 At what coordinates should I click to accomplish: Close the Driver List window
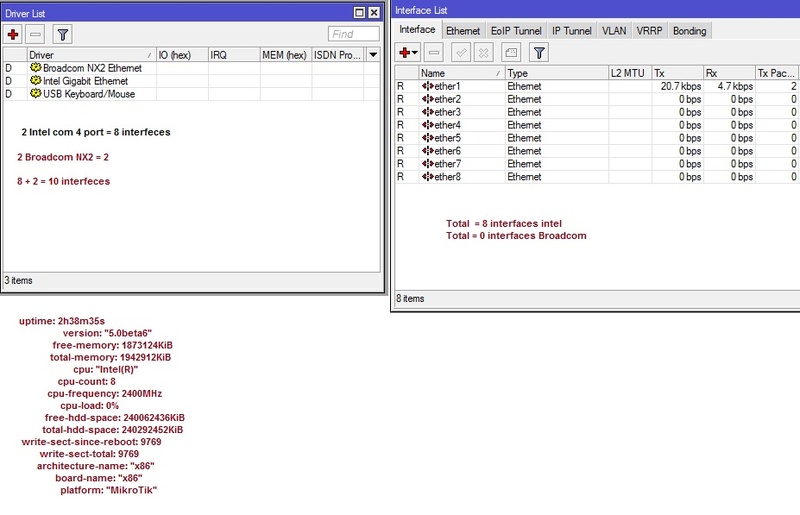tap(374, 13)
